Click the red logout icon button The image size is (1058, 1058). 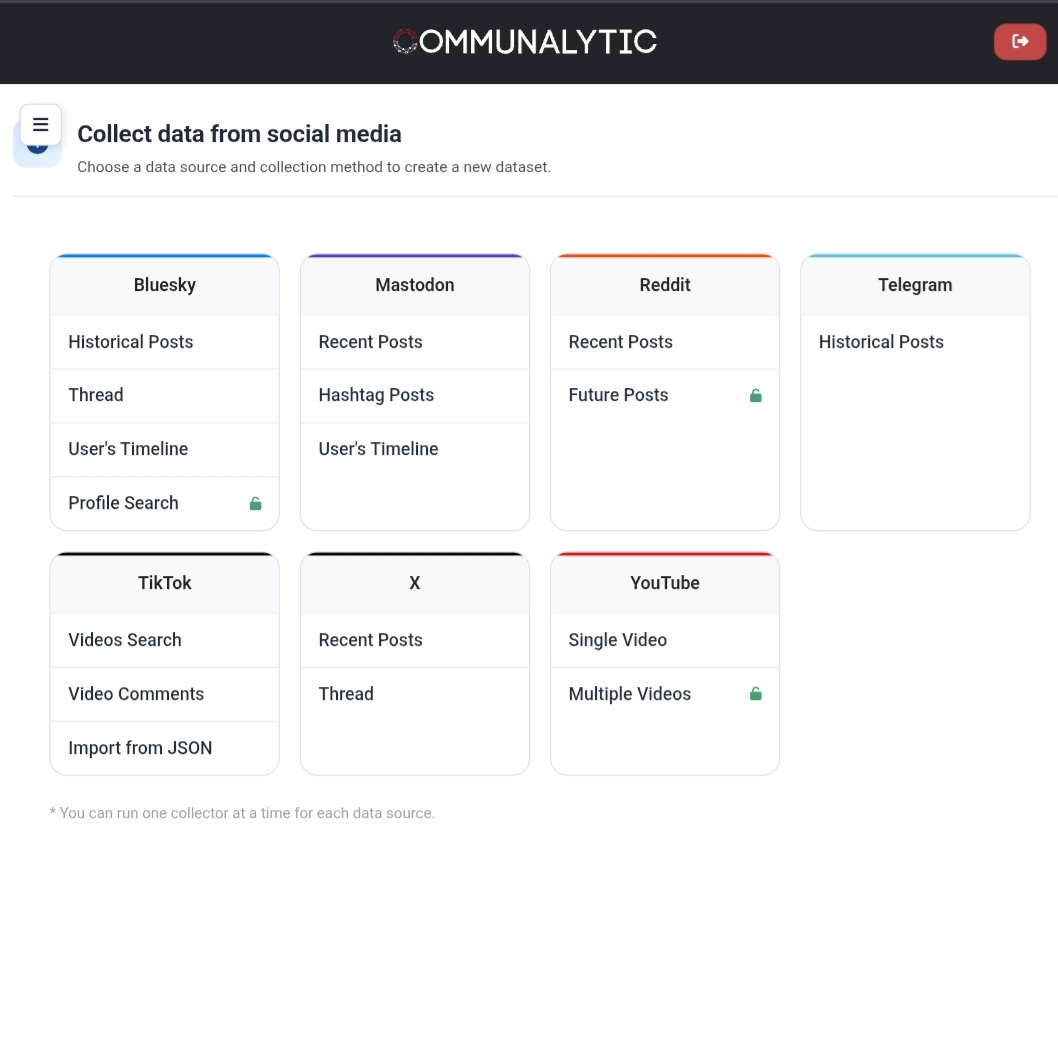pyautogui.click(x=1019, y=42)
